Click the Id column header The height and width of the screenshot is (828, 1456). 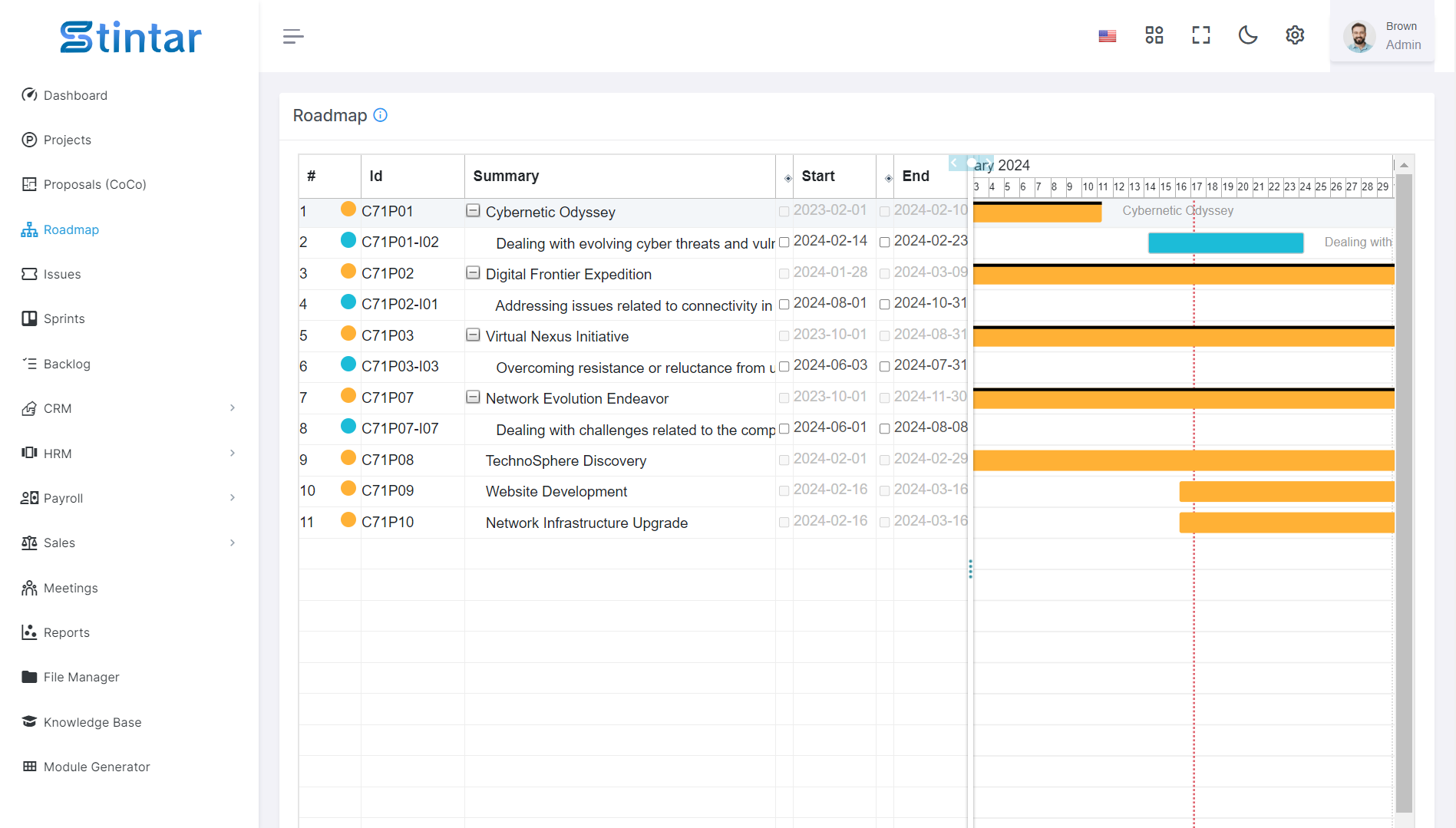pos(412,176)
